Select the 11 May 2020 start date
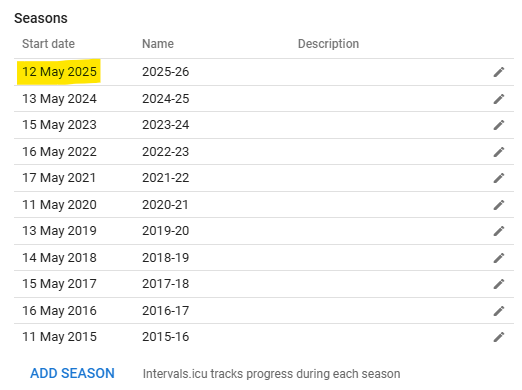 59,205
